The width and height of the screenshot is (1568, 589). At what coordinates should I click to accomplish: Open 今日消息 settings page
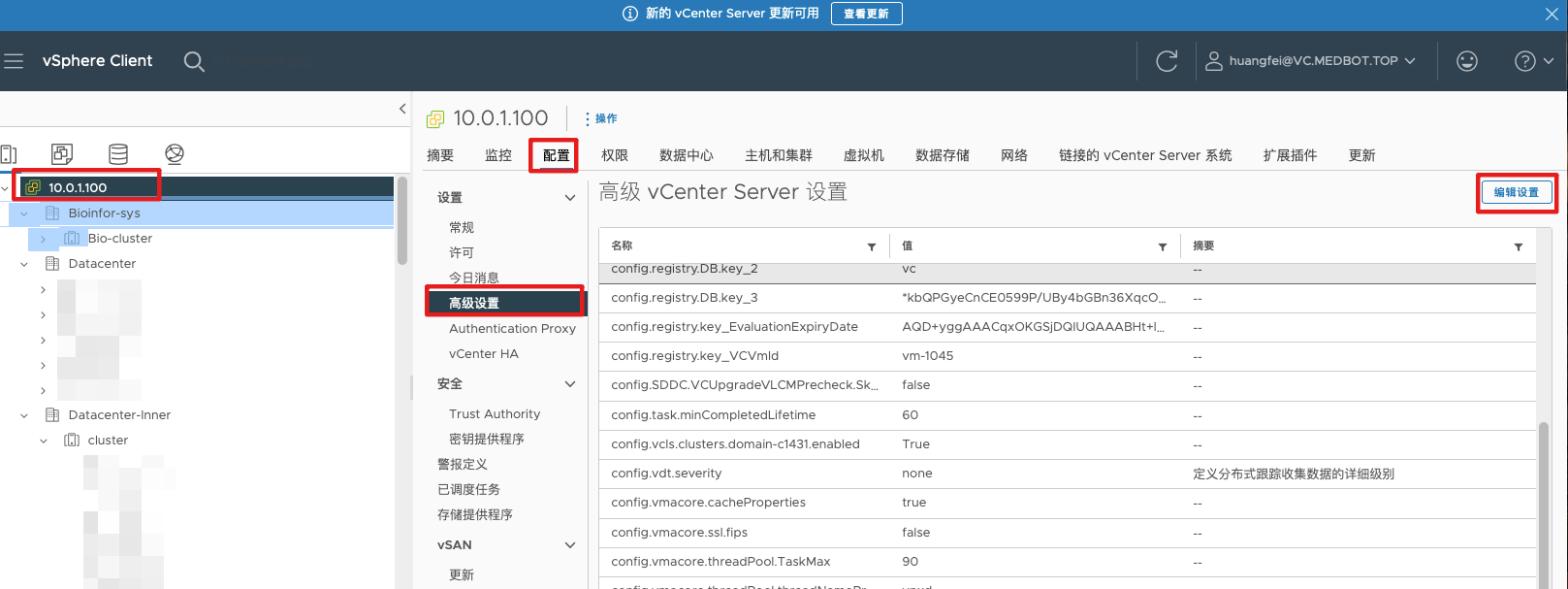(474, 278)
